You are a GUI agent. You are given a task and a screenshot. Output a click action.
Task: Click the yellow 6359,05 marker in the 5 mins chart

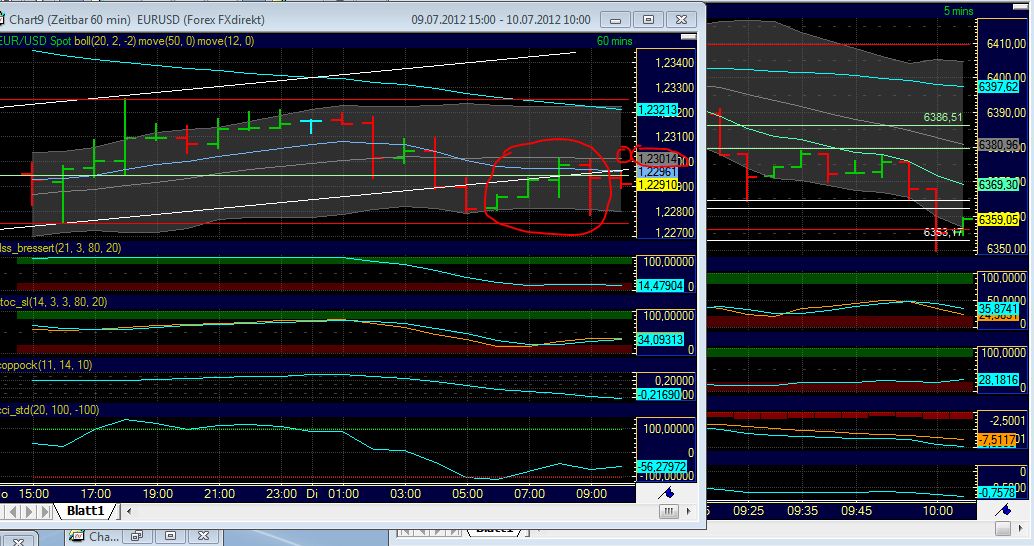(x=998, y=220)
